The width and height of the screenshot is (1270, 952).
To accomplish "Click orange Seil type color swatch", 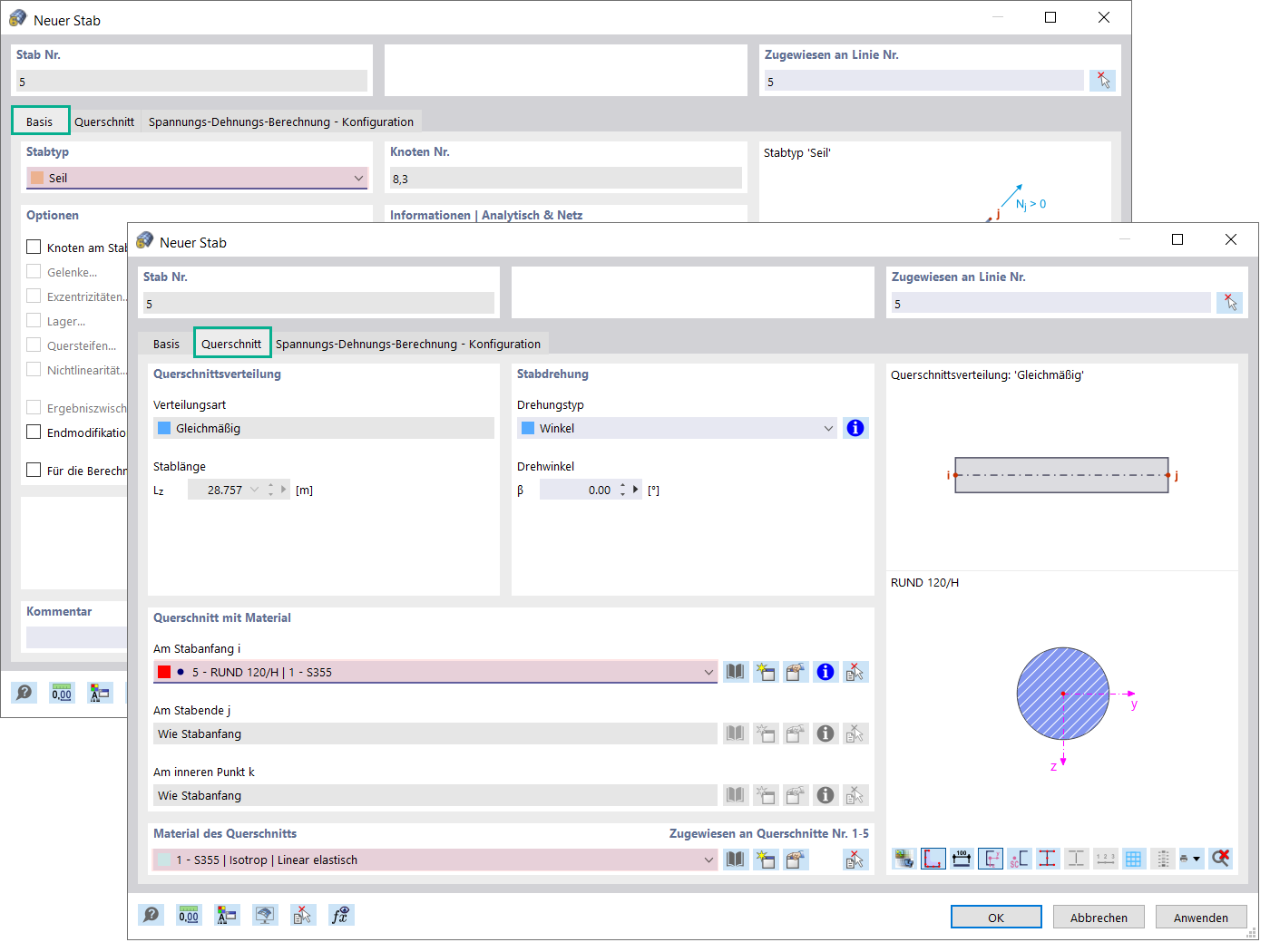I will tap(37, 178).
